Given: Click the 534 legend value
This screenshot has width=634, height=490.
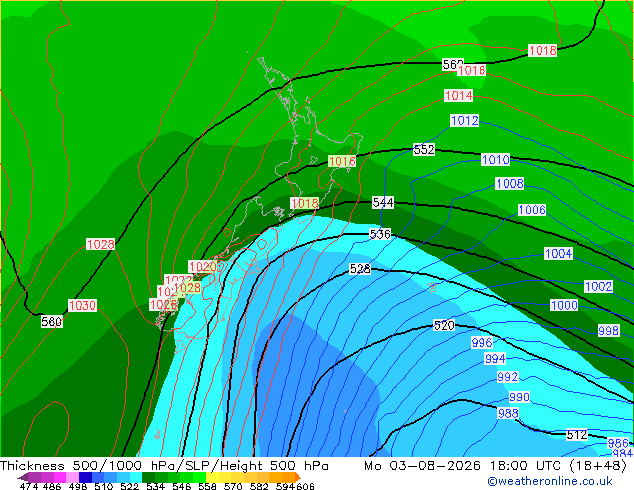Looking at the screenshot, I should point(155,486).
